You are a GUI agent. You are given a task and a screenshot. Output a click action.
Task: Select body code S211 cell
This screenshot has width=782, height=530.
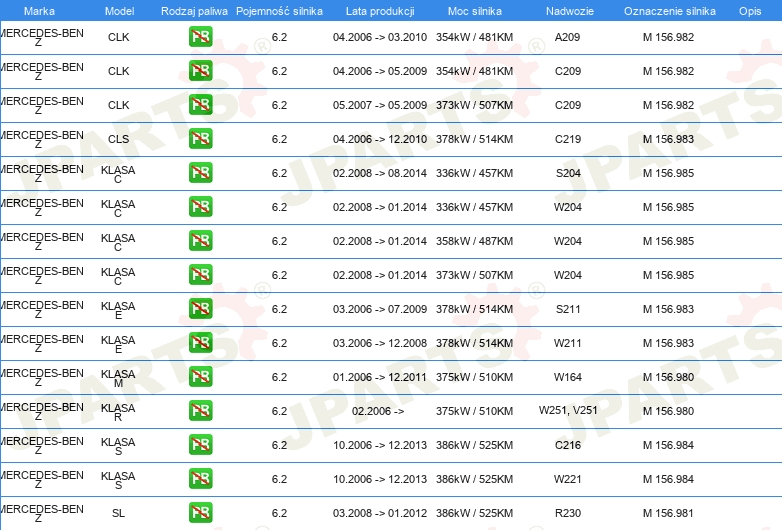click(x=568, y=309)
